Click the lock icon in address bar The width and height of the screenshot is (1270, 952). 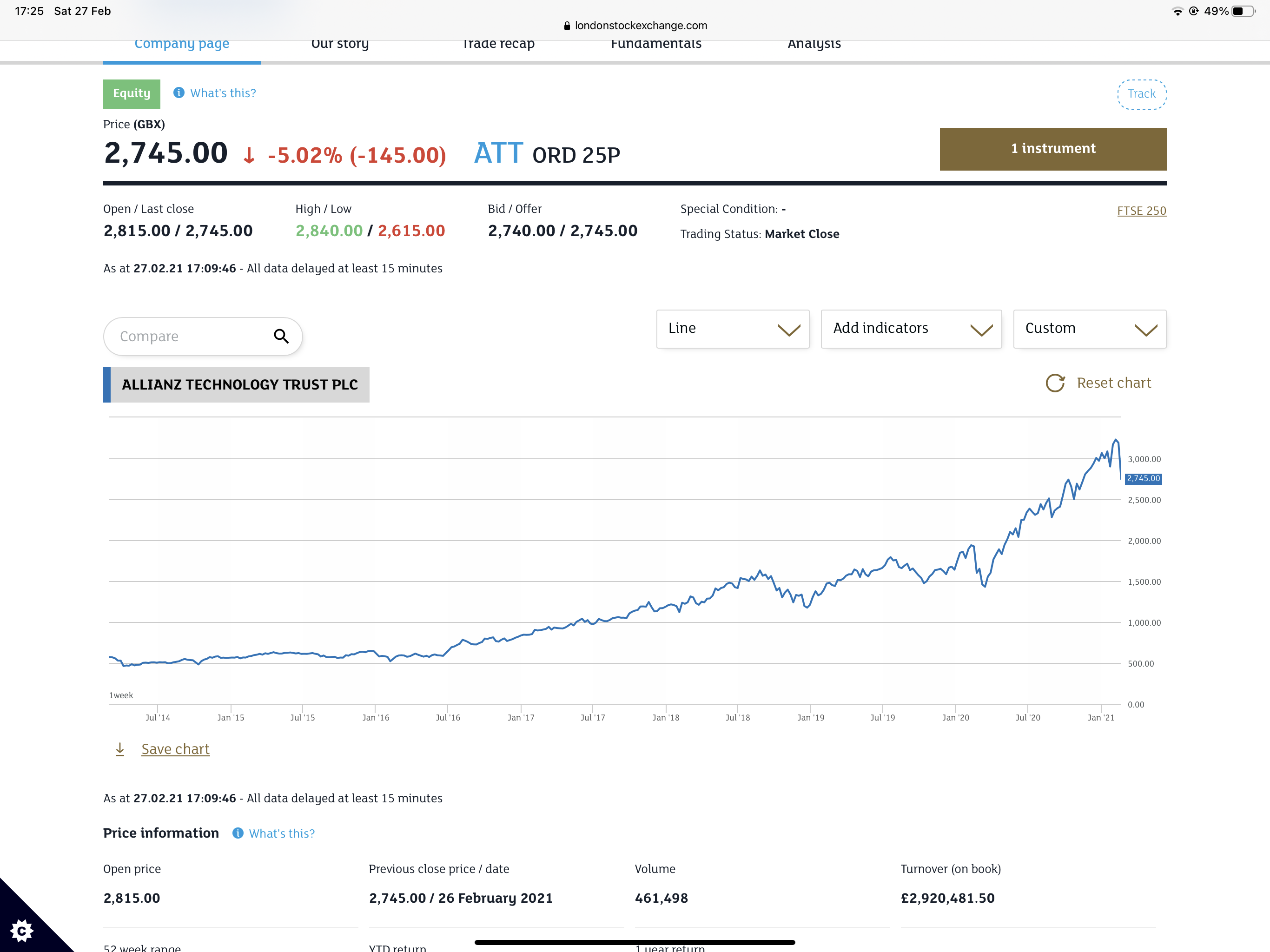coord(567,25)
